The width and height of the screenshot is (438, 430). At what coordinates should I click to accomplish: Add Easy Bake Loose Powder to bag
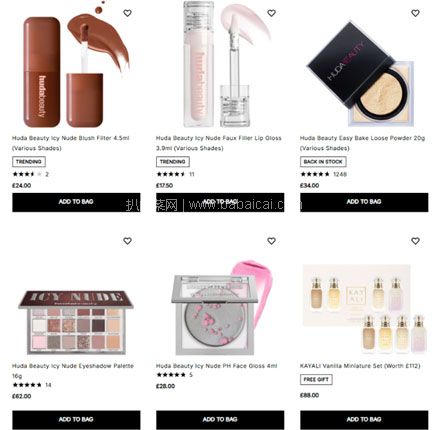364,202
